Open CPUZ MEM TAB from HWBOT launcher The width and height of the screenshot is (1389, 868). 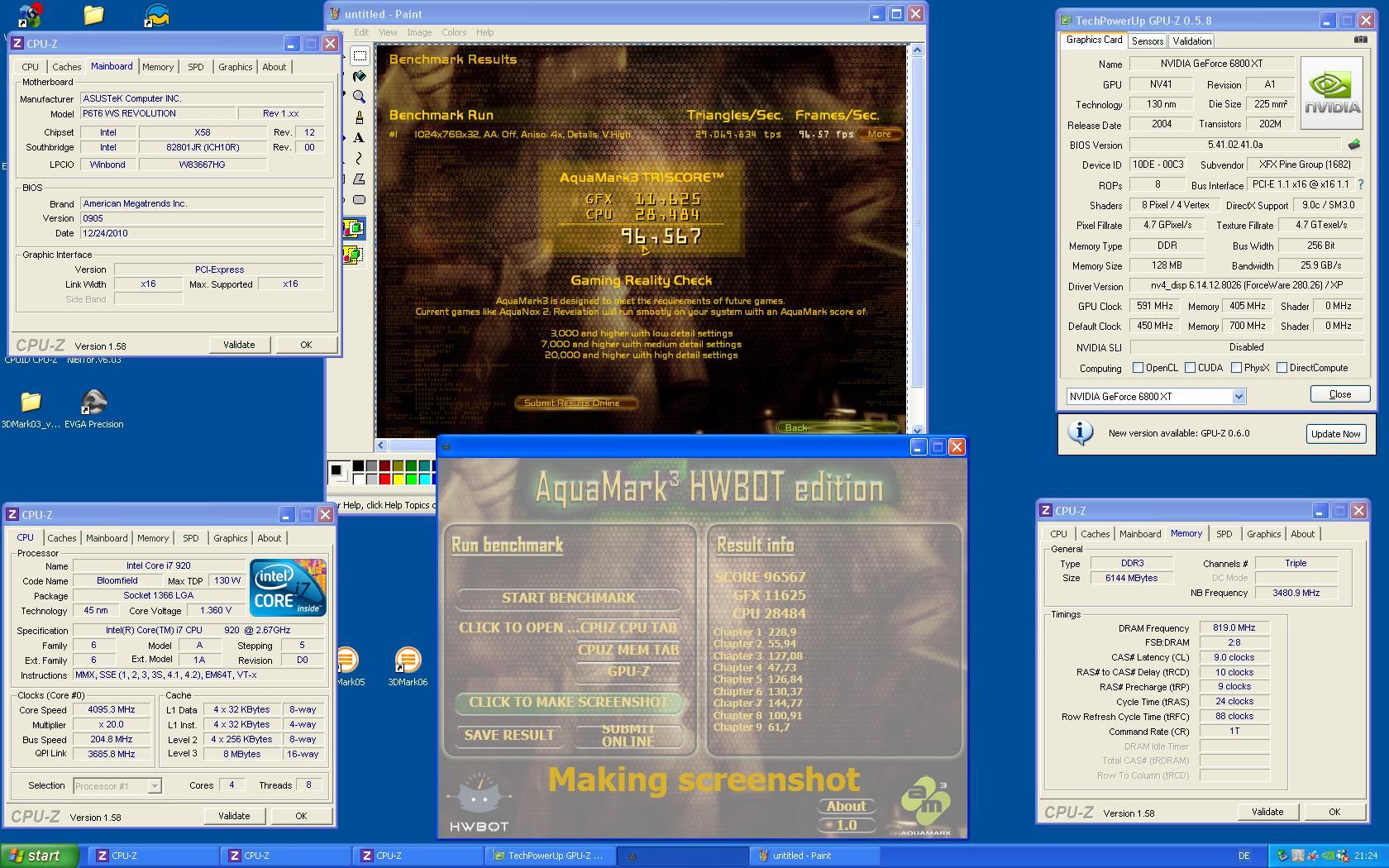coord(628,650)
